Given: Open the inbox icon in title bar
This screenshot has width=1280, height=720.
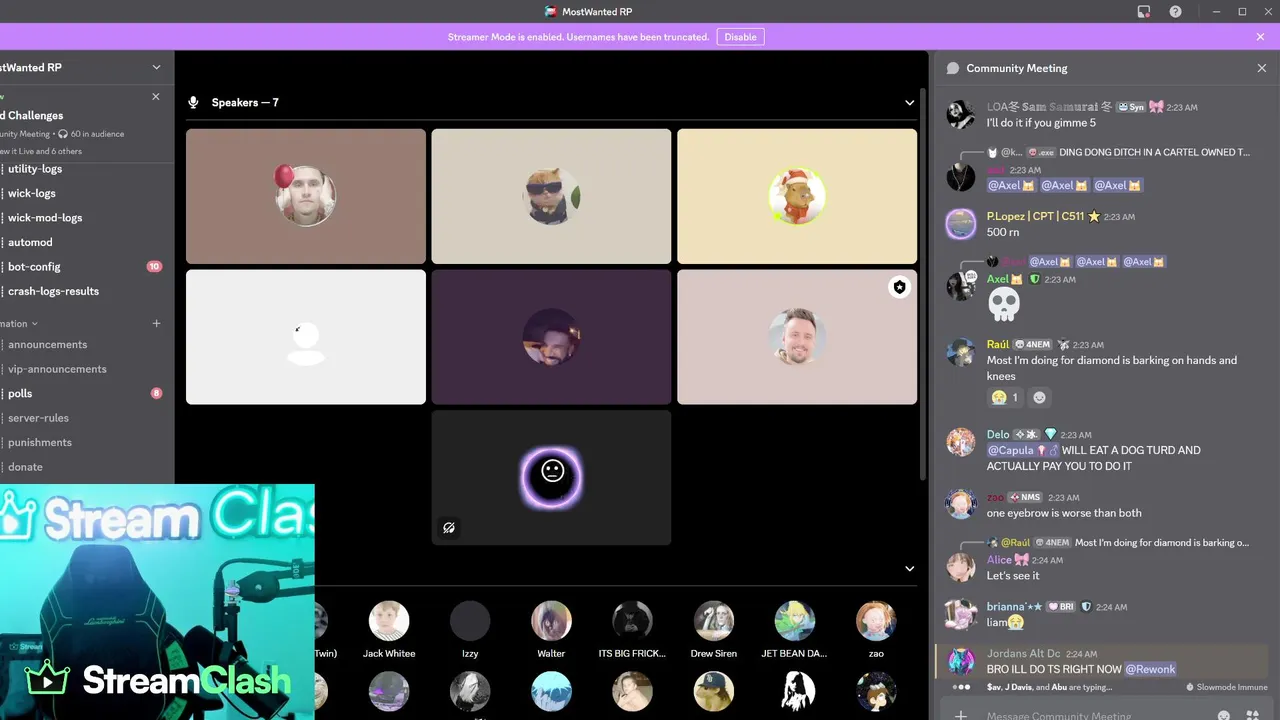Looking at the screenshot, I should [x=1144, y=12].
